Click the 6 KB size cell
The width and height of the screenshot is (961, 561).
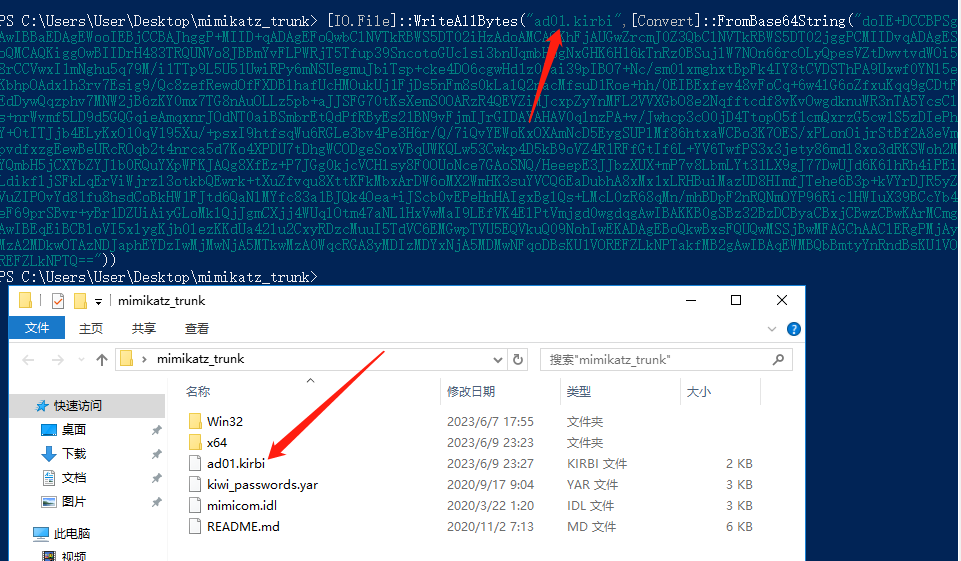pyautogui.click(x=739, y=526)
